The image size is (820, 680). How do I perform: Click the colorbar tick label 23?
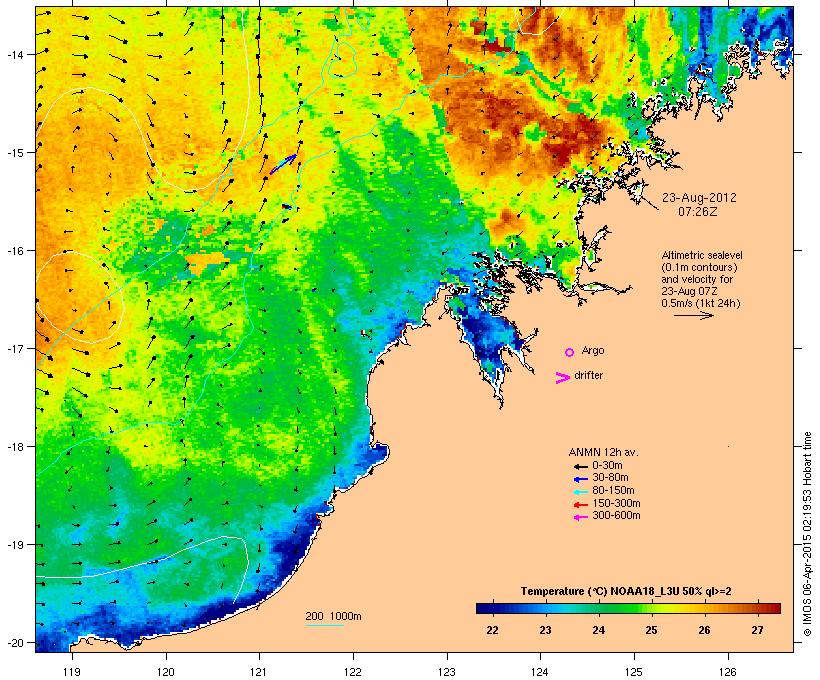(545, 630)
